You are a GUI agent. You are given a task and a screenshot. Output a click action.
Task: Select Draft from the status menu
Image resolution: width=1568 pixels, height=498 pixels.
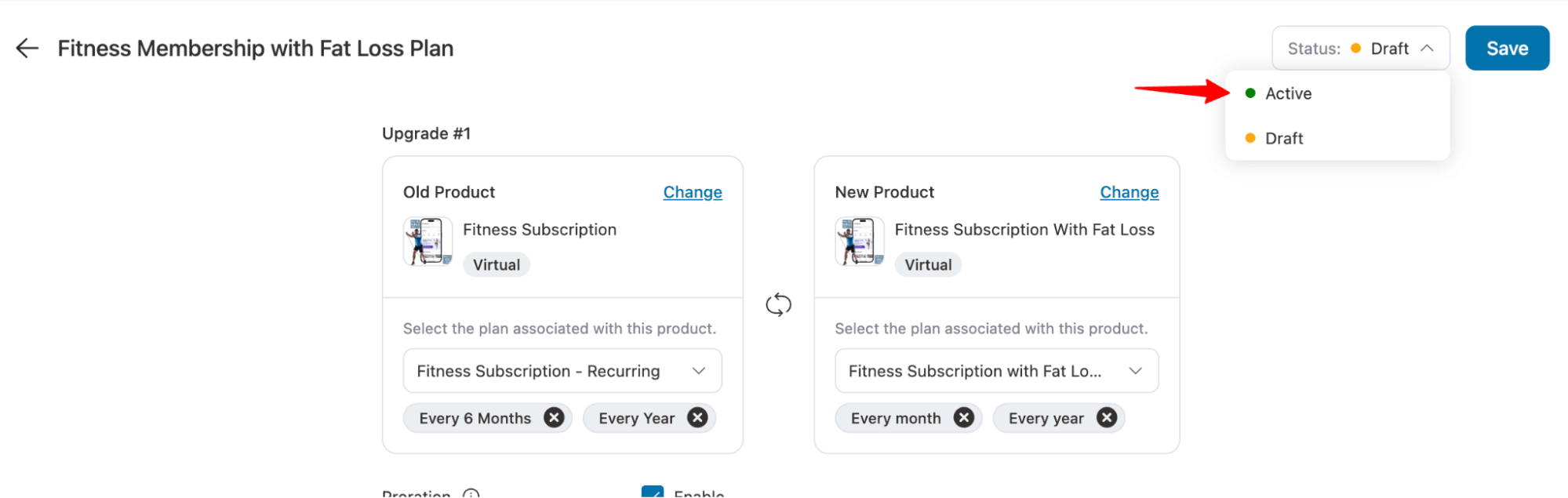pos(1284,138)
